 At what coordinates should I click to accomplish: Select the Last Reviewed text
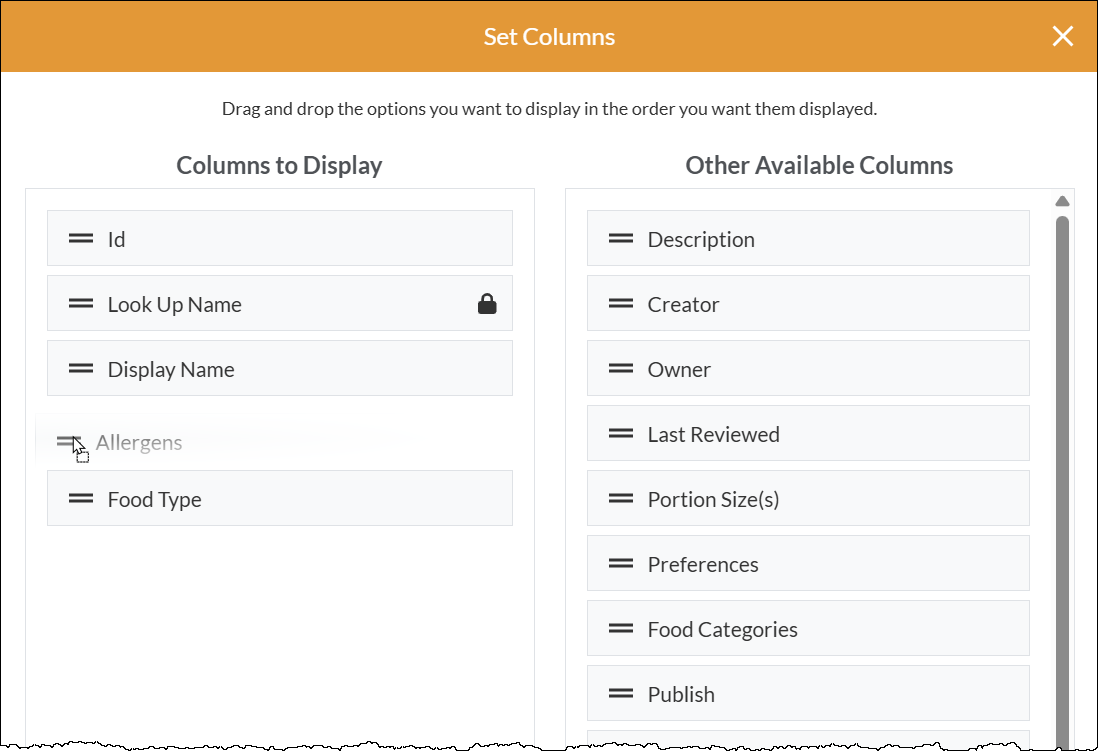point(714,435)
